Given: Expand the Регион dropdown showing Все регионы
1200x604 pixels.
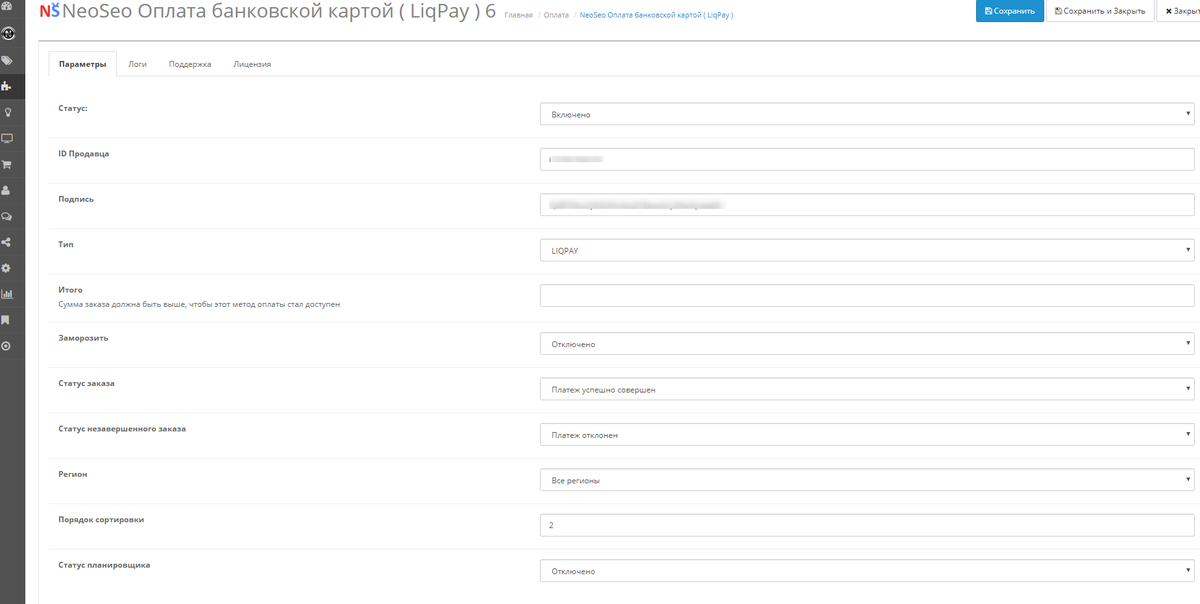Looking at the screenshot, I should tap(867, 480).
